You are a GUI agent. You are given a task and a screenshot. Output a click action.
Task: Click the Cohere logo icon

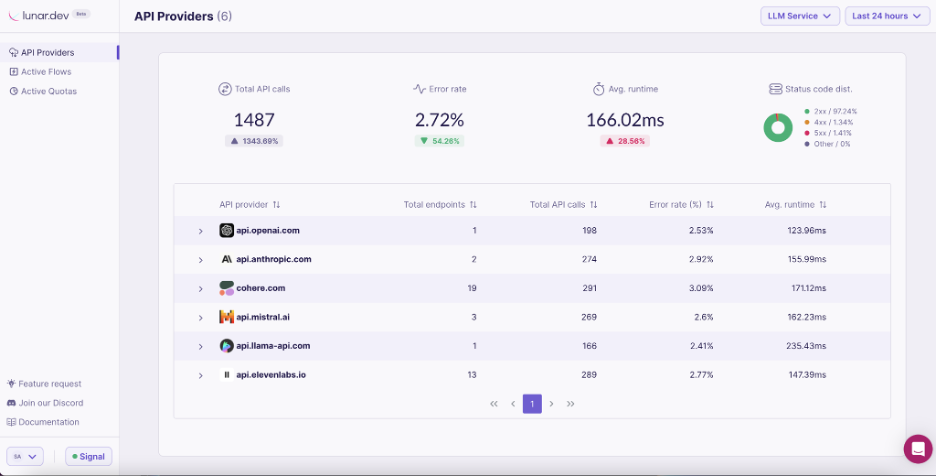click(x=226, y=288)
